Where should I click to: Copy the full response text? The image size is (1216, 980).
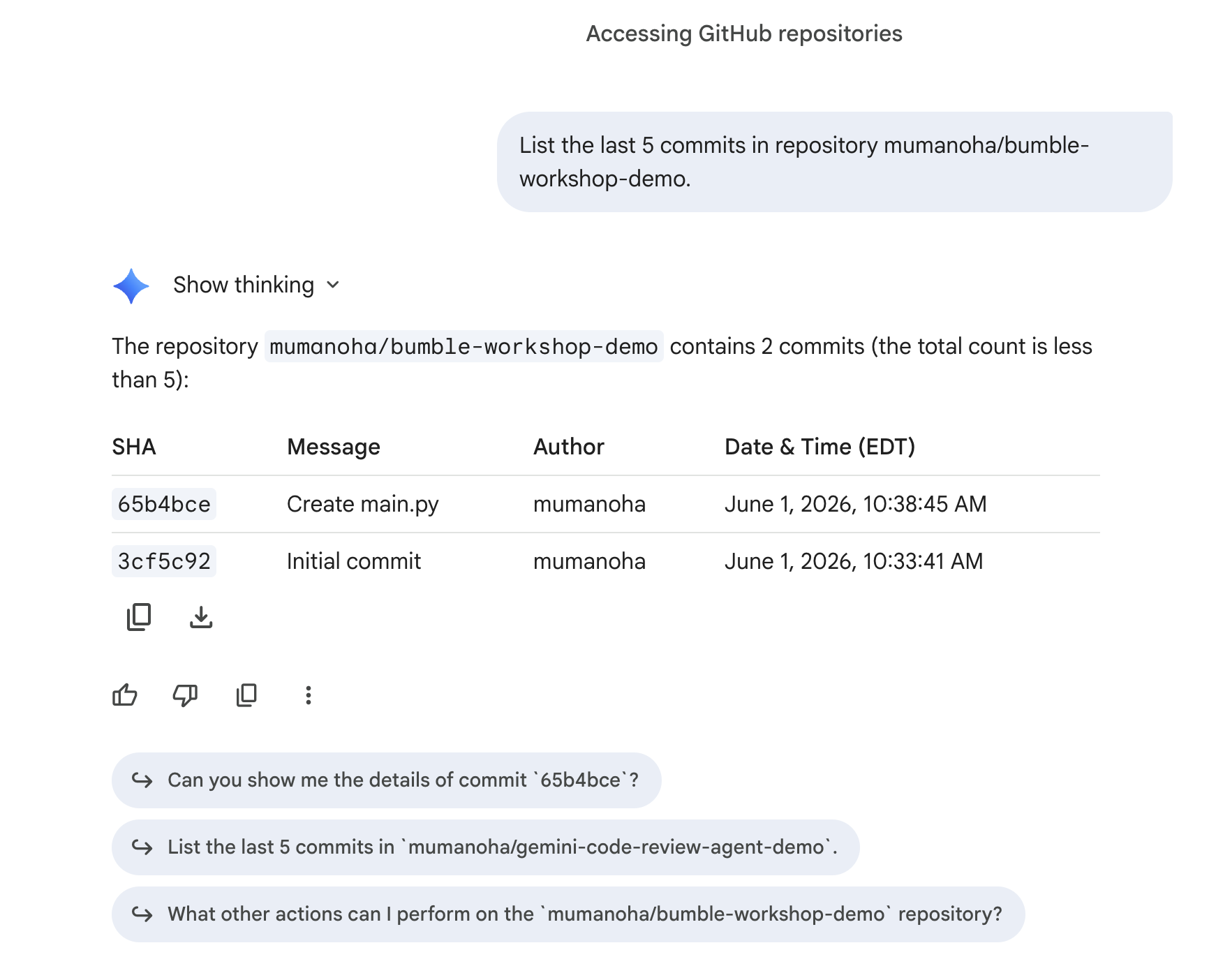click(246, 695)
